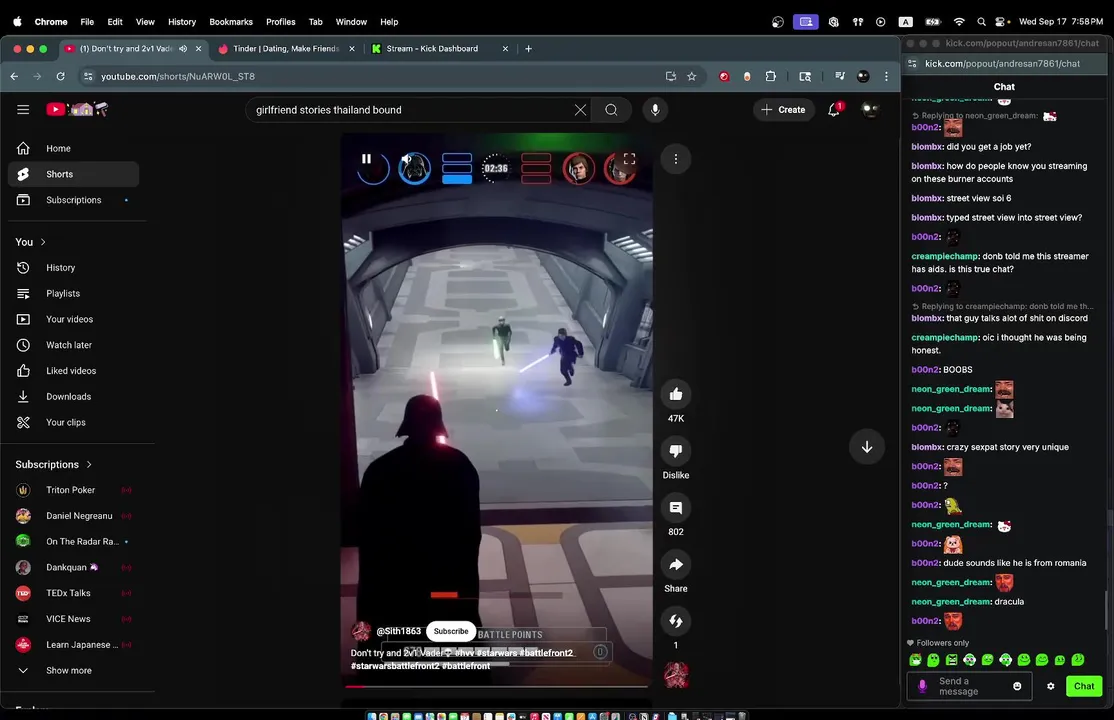Switch to the Stream - Kick Dashboard tab

click(x=440, y=49)
